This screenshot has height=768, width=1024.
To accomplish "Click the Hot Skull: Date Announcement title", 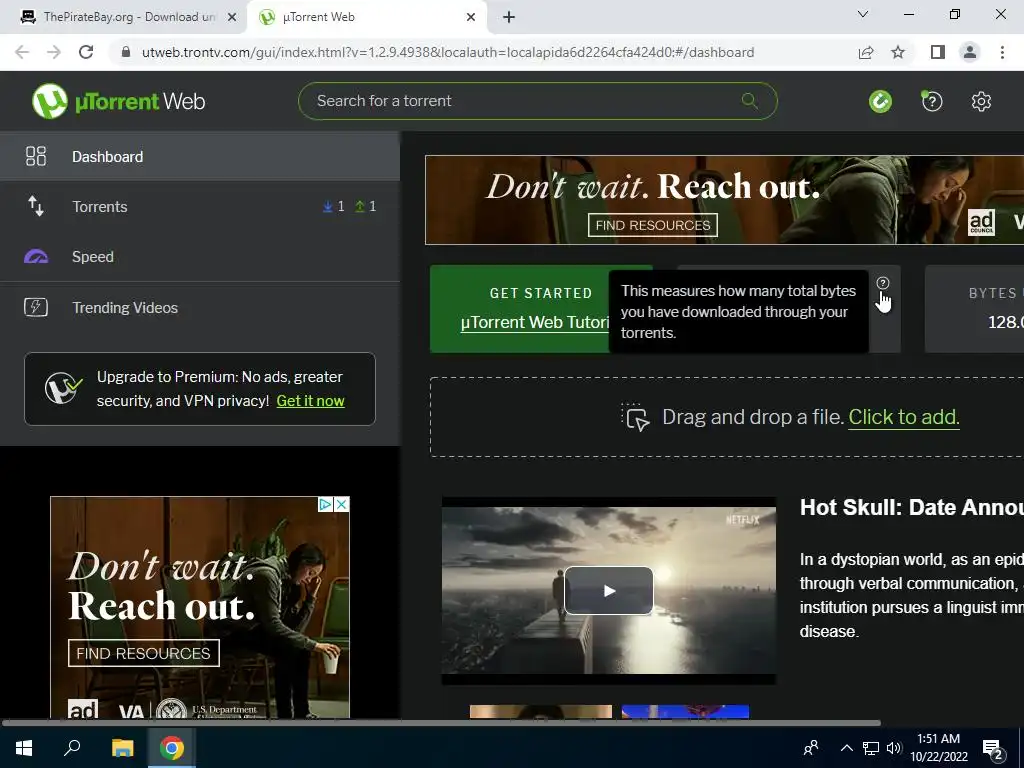I will point(912,507).
